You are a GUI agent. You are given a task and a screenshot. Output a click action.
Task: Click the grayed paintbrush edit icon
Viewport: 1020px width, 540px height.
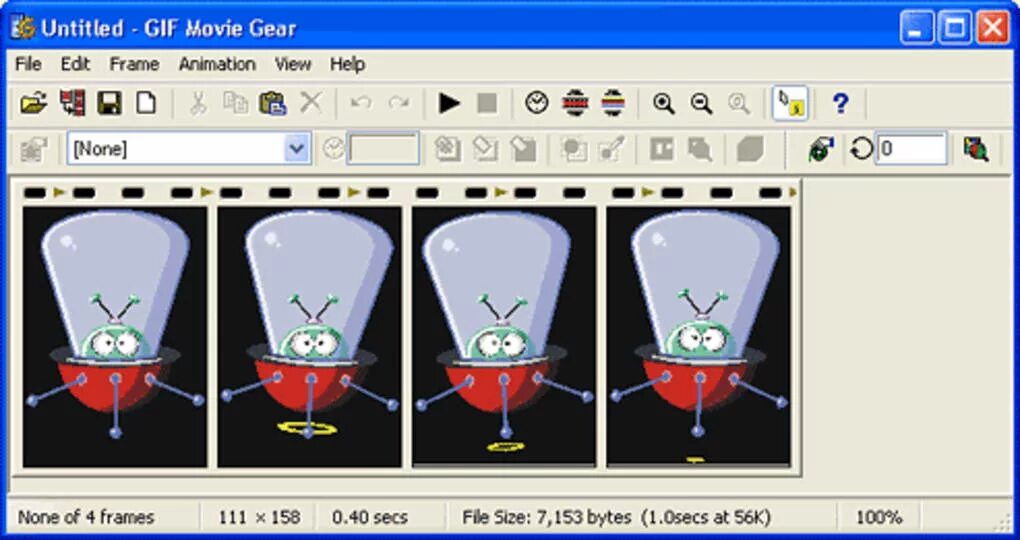(611, 149)
